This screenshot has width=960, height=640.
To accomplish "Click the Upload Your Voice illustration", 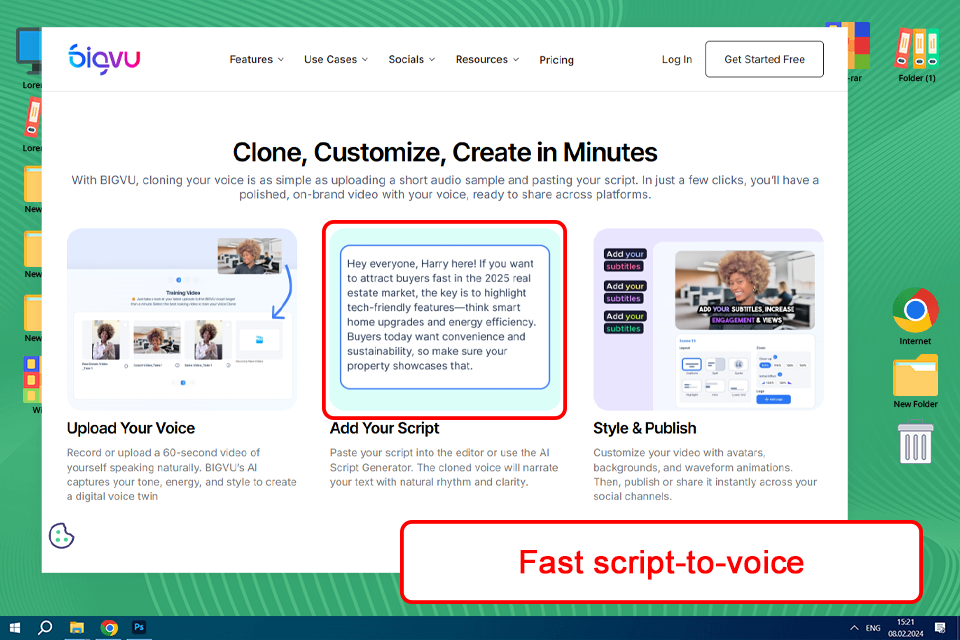I will coord(182,319).
